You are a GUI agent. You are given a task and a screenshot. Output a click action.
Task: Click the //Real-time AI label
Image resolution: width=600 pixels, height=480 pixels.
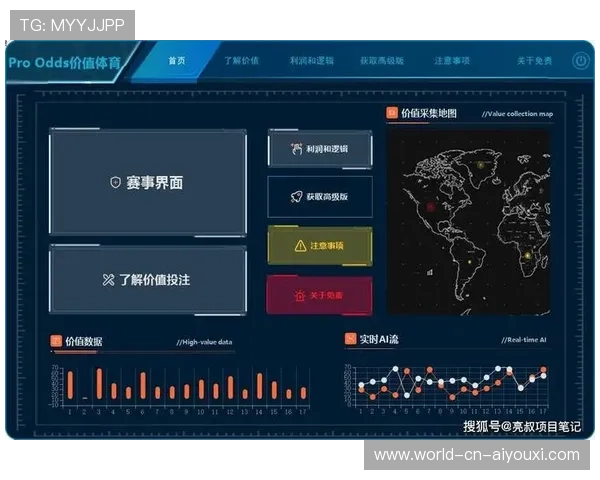click(524, 340)
